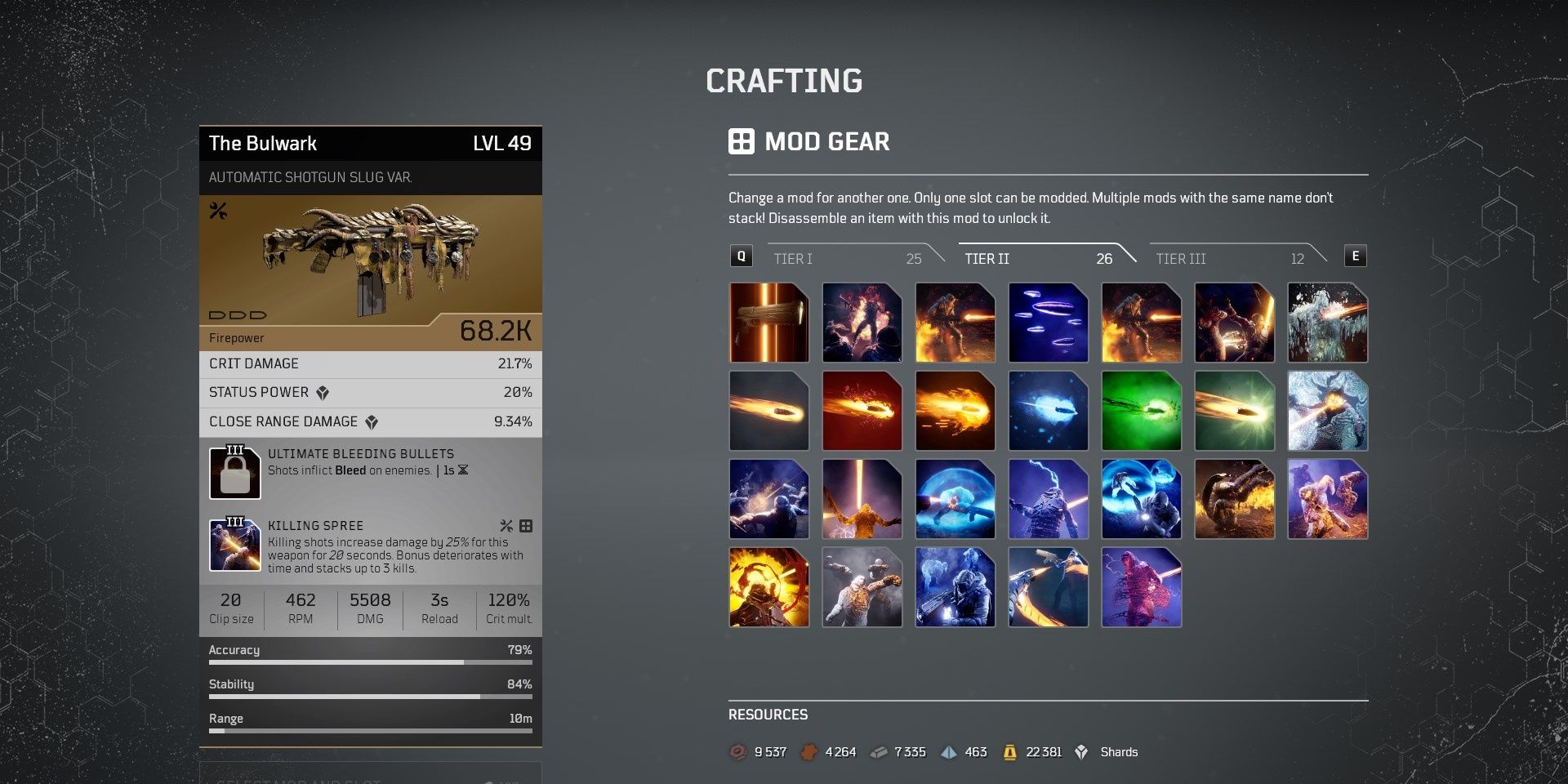Choose the fiery sun burst mod icon

(x=768, y=587)
